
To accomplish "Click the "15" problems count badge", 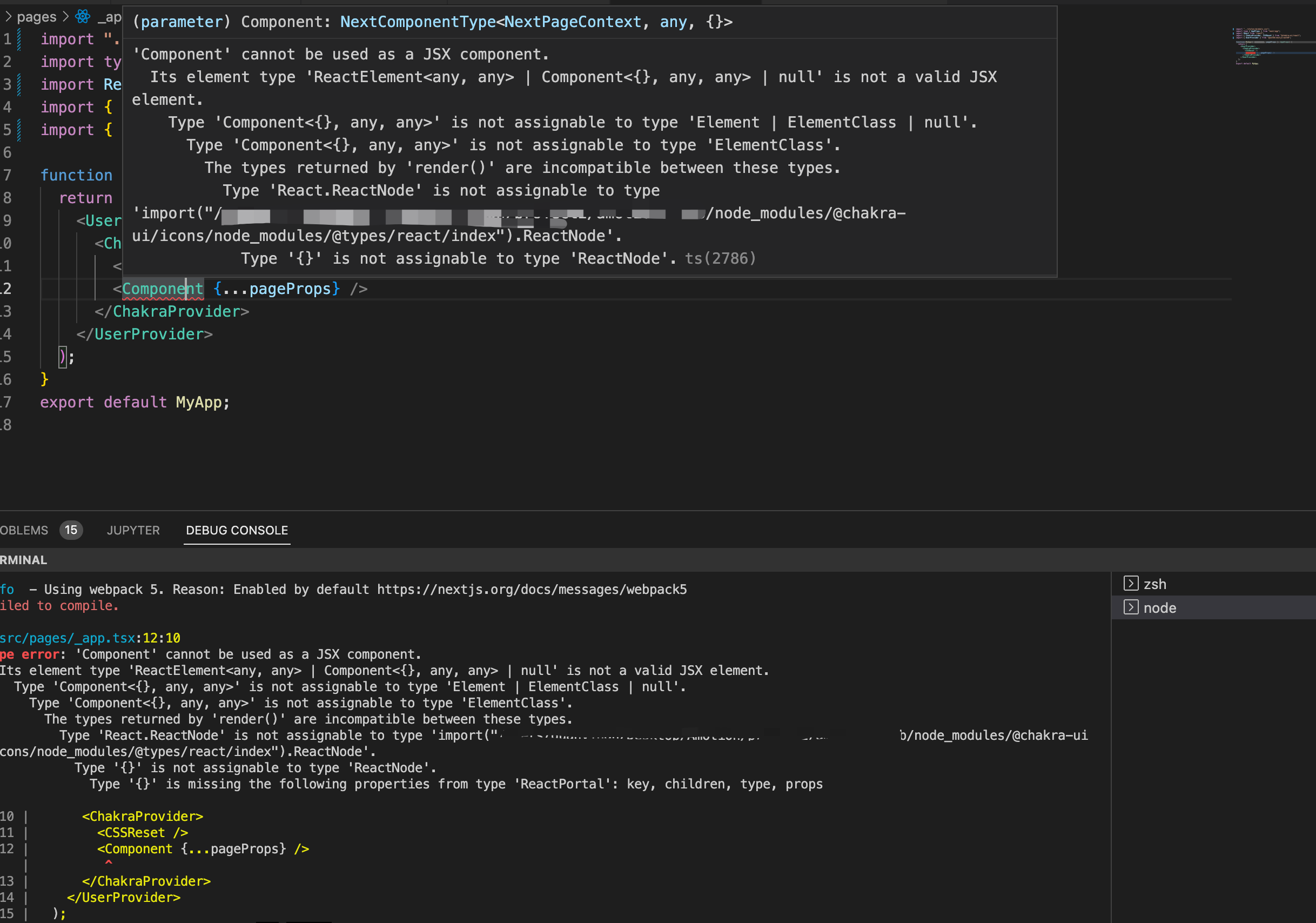I will pos(70,530).
